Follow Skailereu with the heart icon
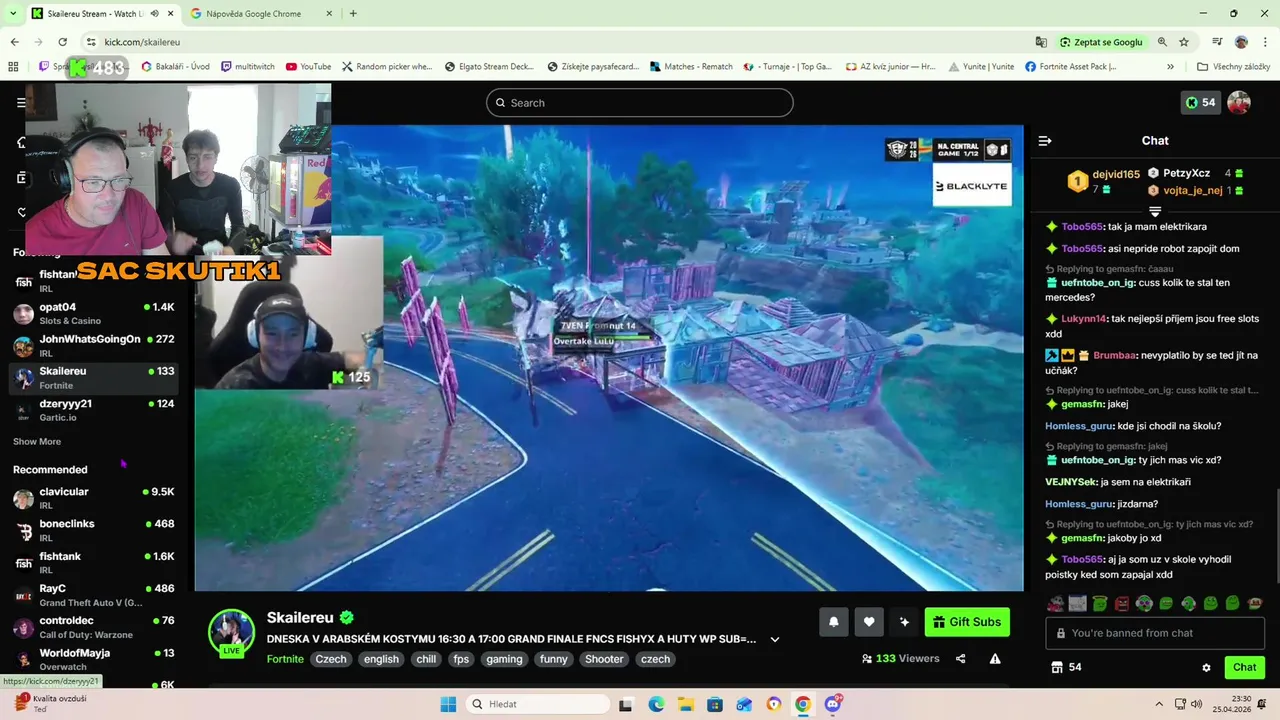The image size is (1280, 720). 869,622
